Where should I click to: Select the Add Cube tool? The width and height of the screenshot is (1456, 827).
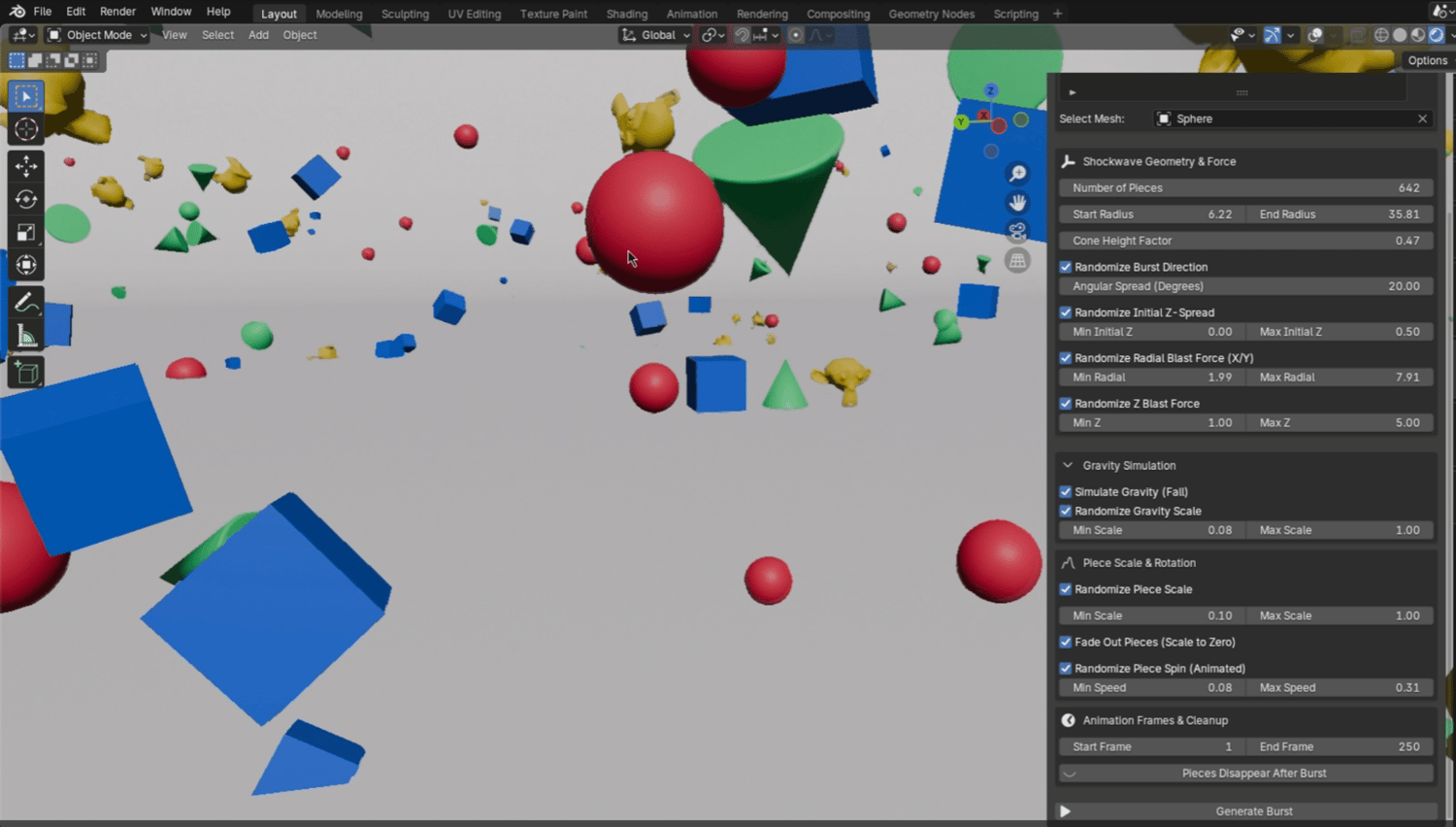tap(26, 372)
